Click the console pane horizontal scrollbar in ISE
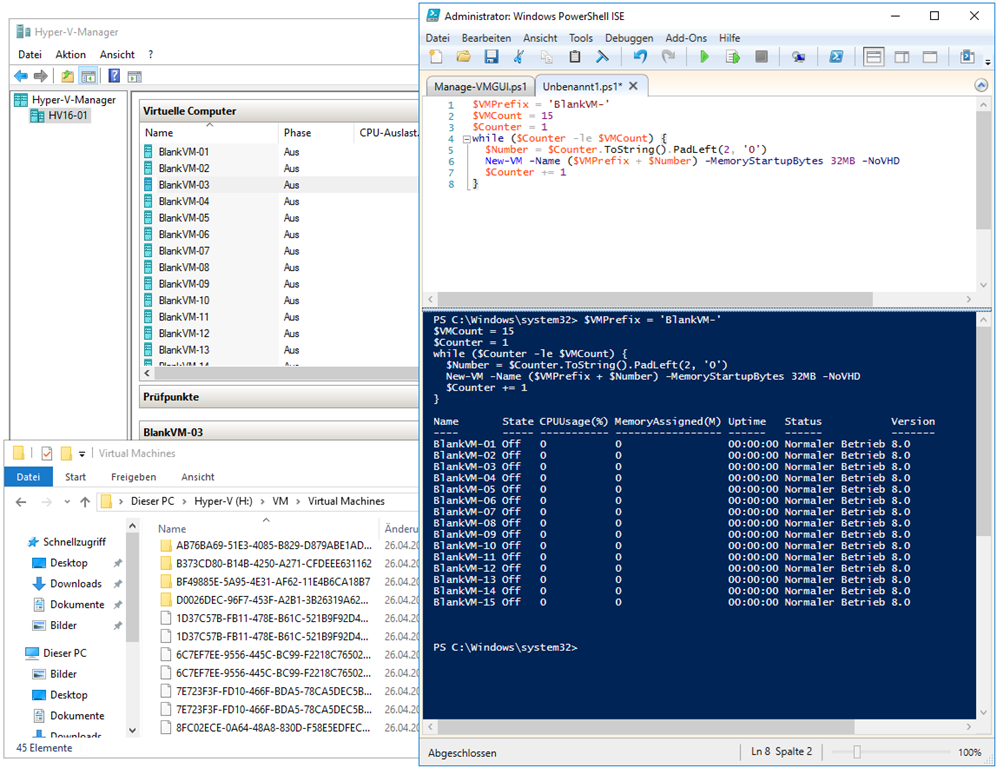 (645, 726)
